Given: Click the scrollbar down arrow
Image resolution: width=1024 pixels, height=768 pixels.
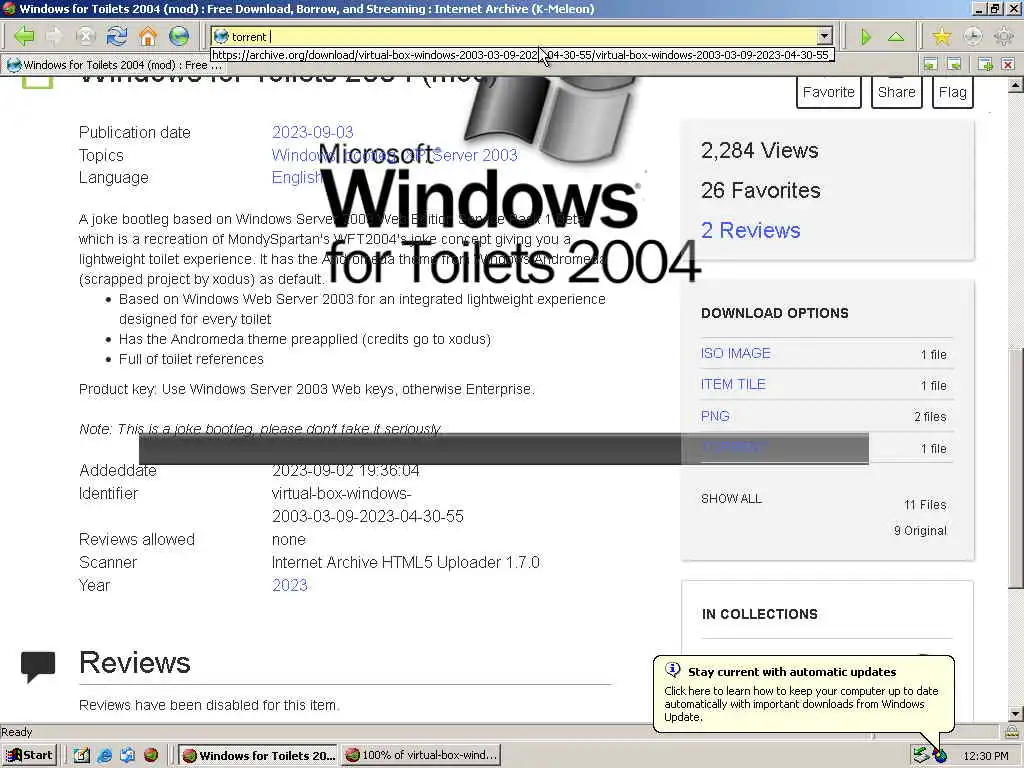Looking at the screenshot, I should (1016, 713).
